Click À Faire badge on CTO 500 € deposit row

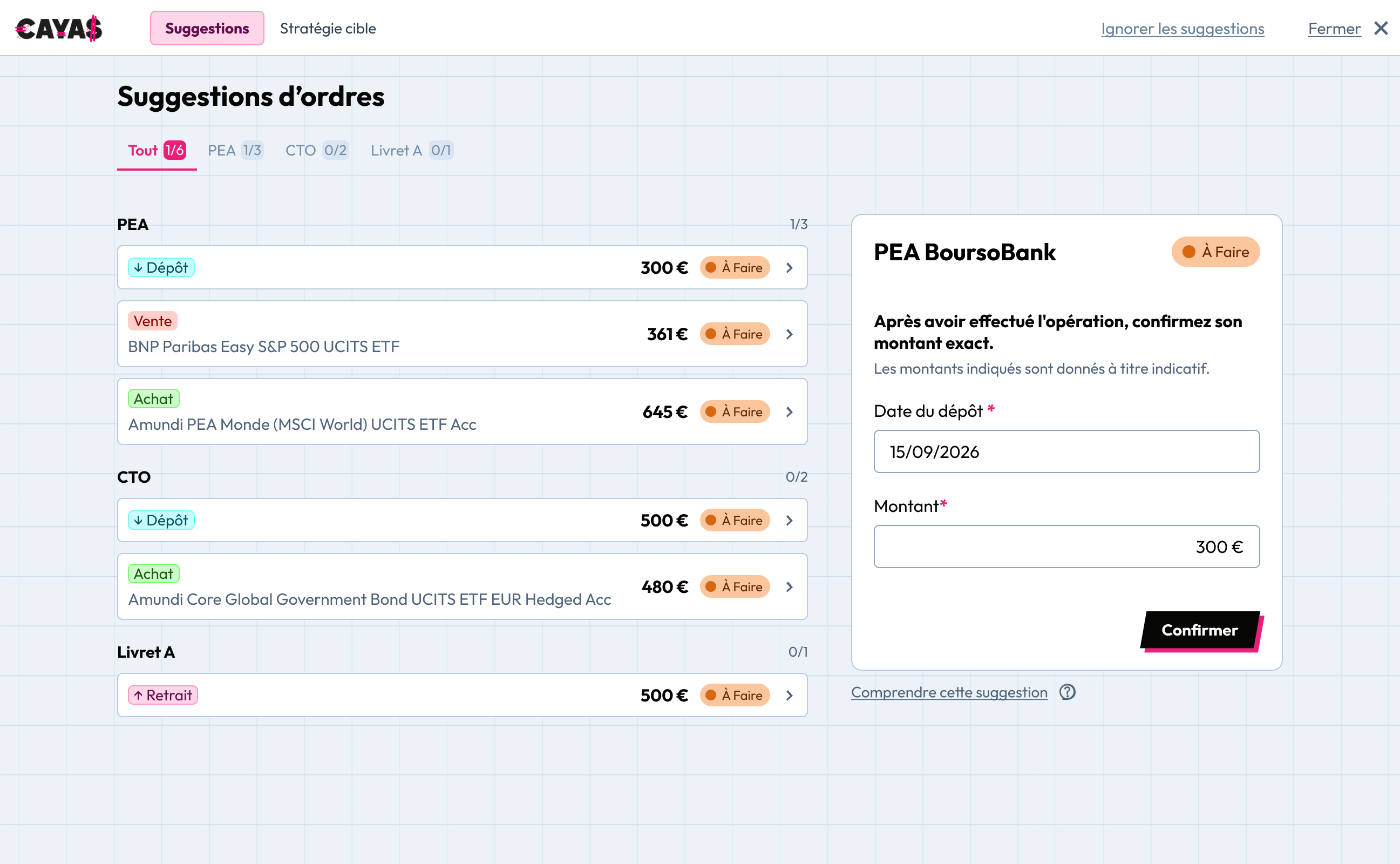tap(735, 520)
